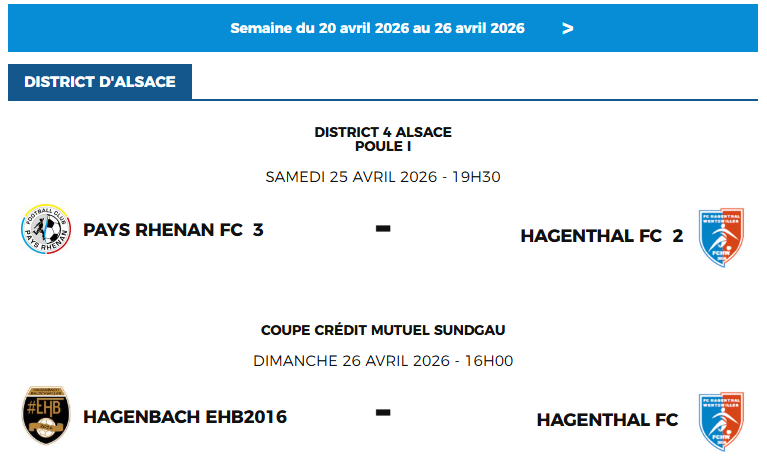Image resolution: width=767 pixels, height=474 pixels.
Task: Click the Dimanche 26 avril 16H00 date
Action: pyautogui.click(x=383, y=360)
